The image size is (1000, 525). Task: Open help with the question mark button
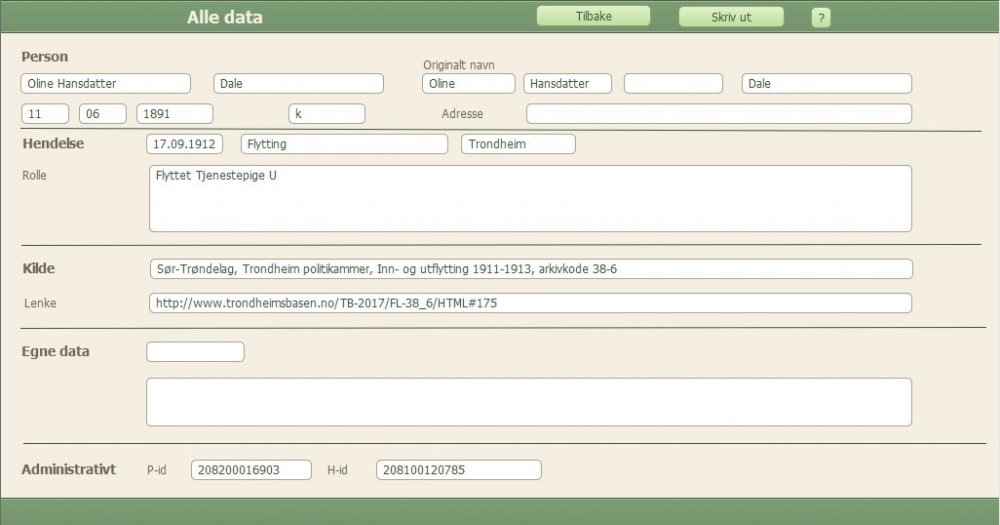[x=820, y=18]
